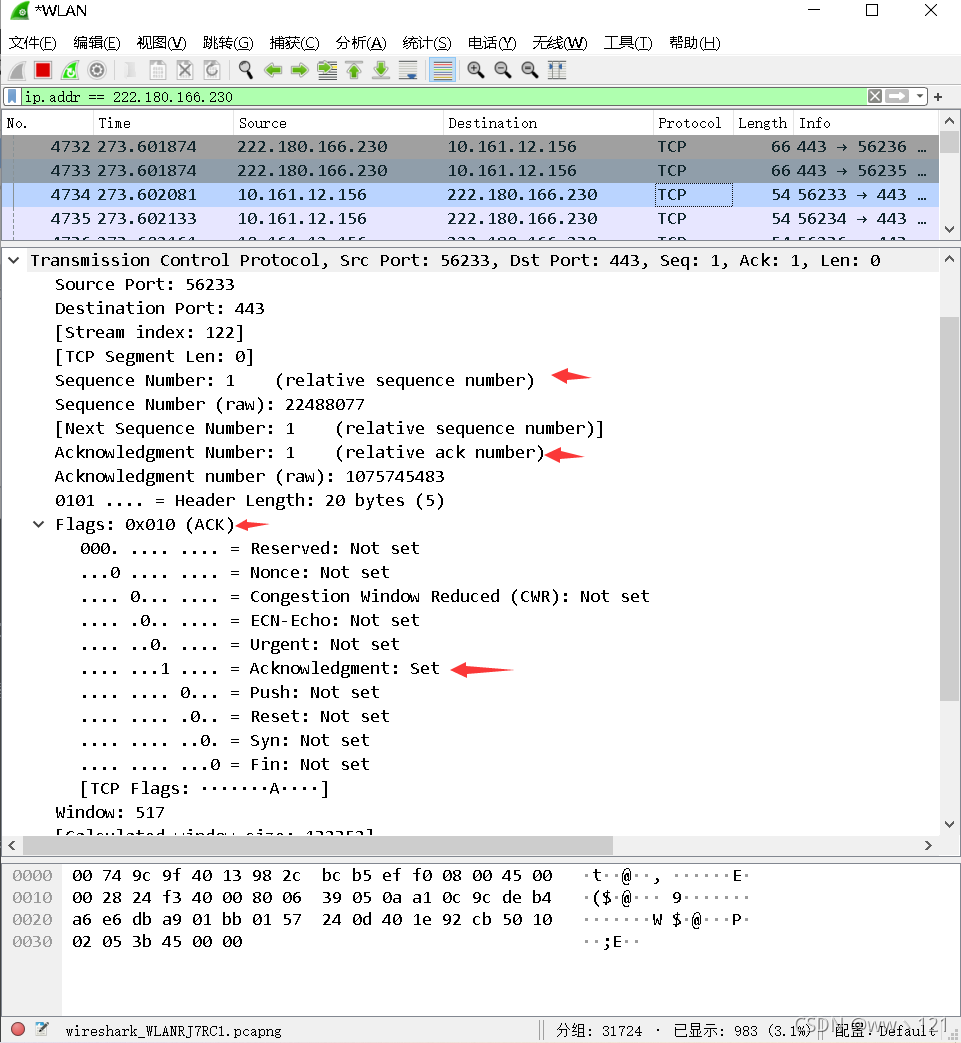Clear the display filter with X button

[875, 97]
